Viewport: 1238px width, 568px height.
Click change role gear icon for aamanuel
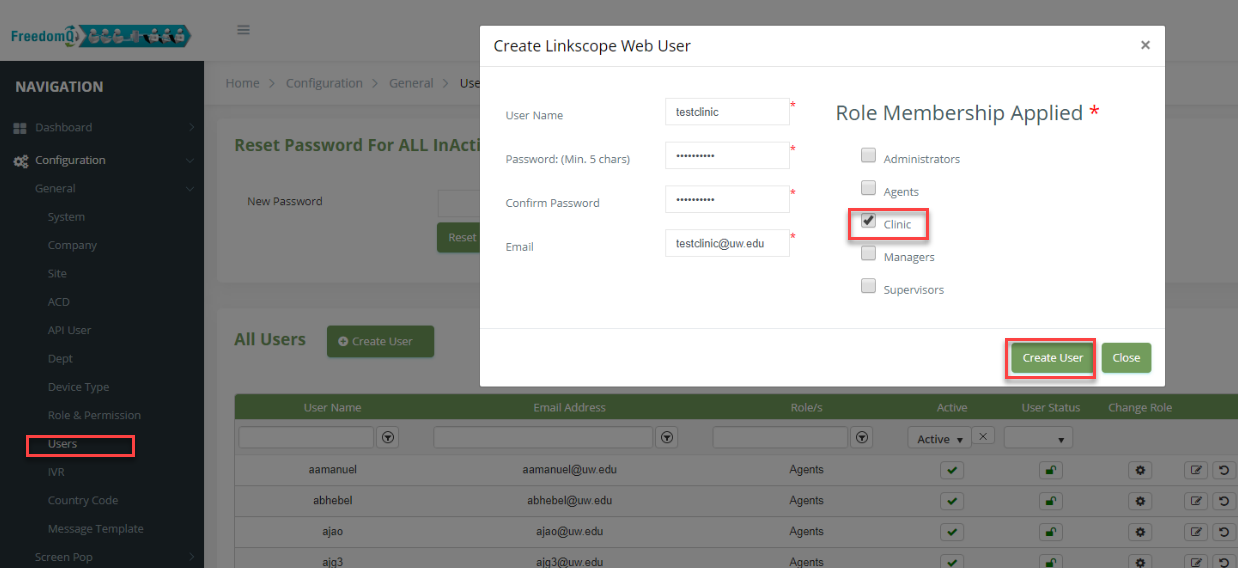1139,470
